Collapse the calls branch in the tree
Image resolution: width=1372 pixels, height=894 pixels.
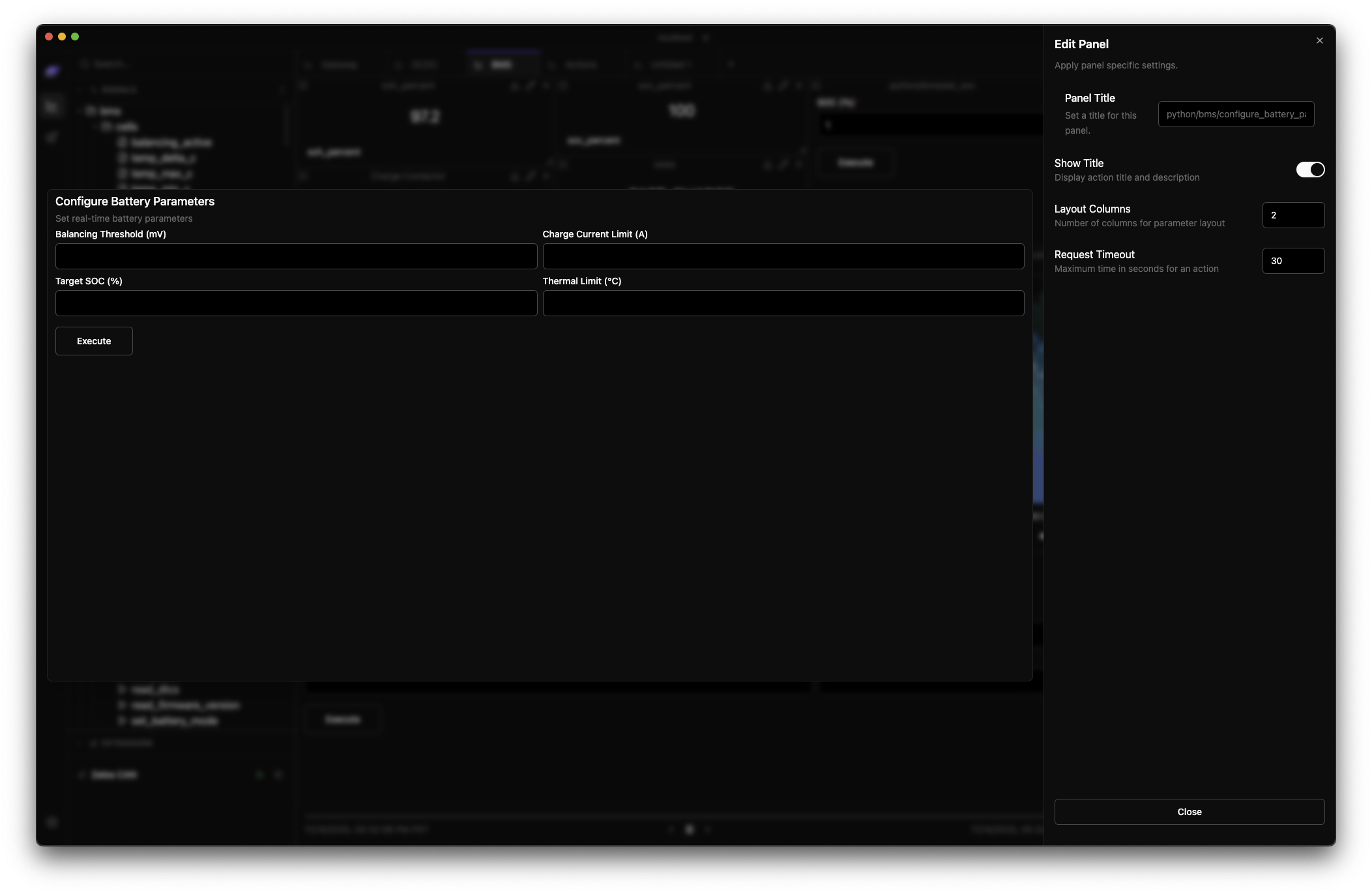pos(95,127)
